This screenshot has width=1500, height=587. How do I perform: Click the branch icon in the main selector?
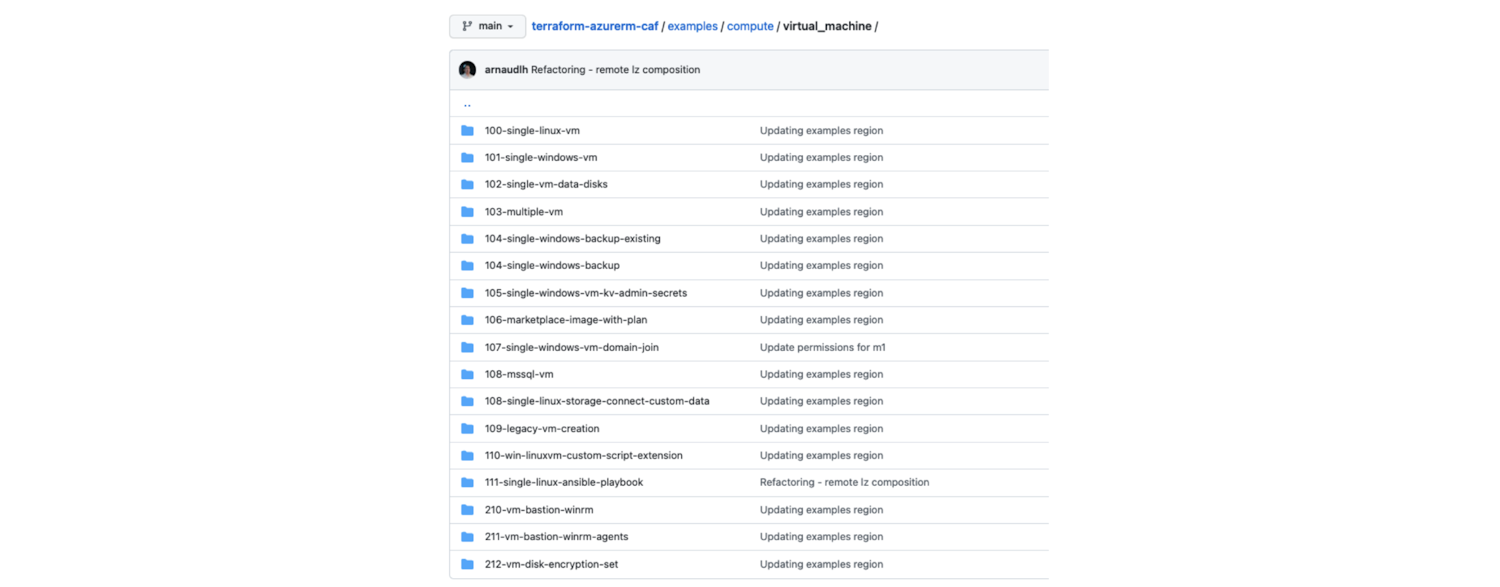pyautogui.click(x=466, y=26)
